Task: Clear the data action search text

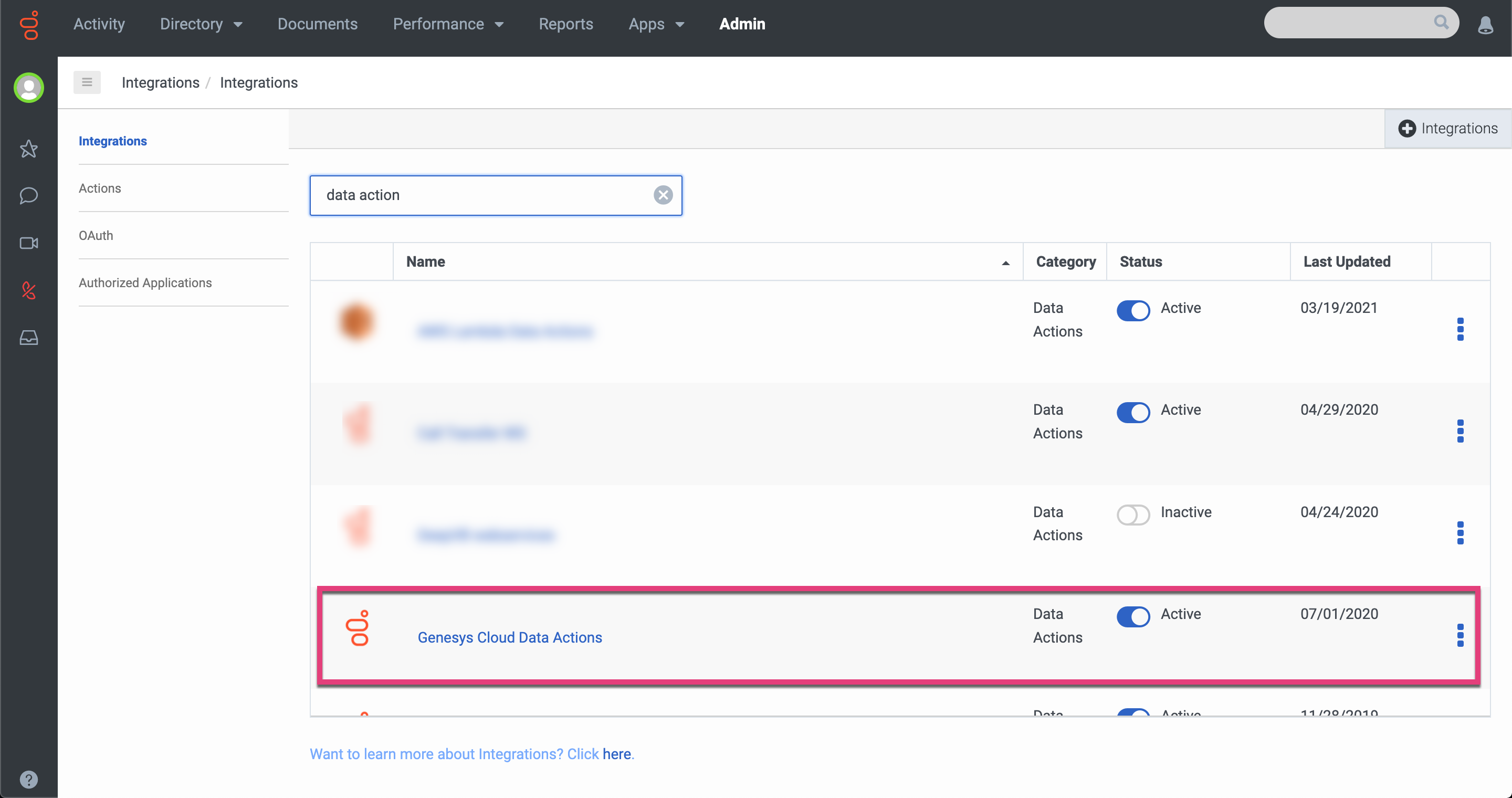Action: pos(663,195)
